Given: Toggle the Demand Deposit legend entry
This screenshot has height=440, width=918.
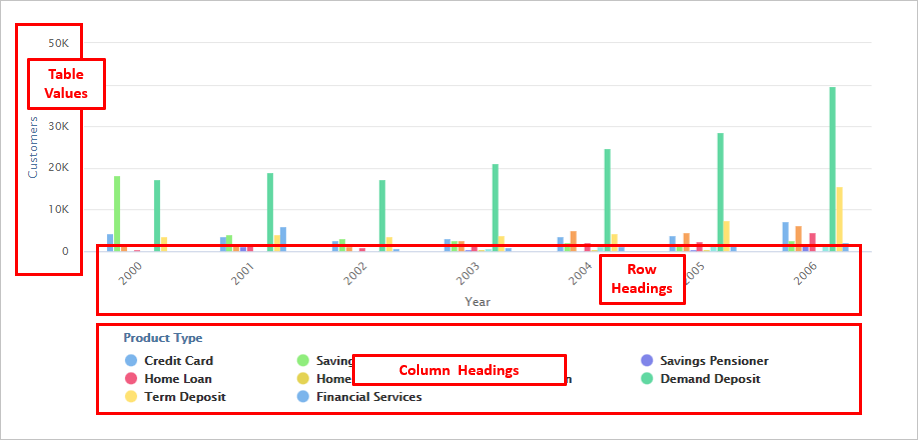Looking at the screenshot, I should pyautogui.click(x=710, y=379).
